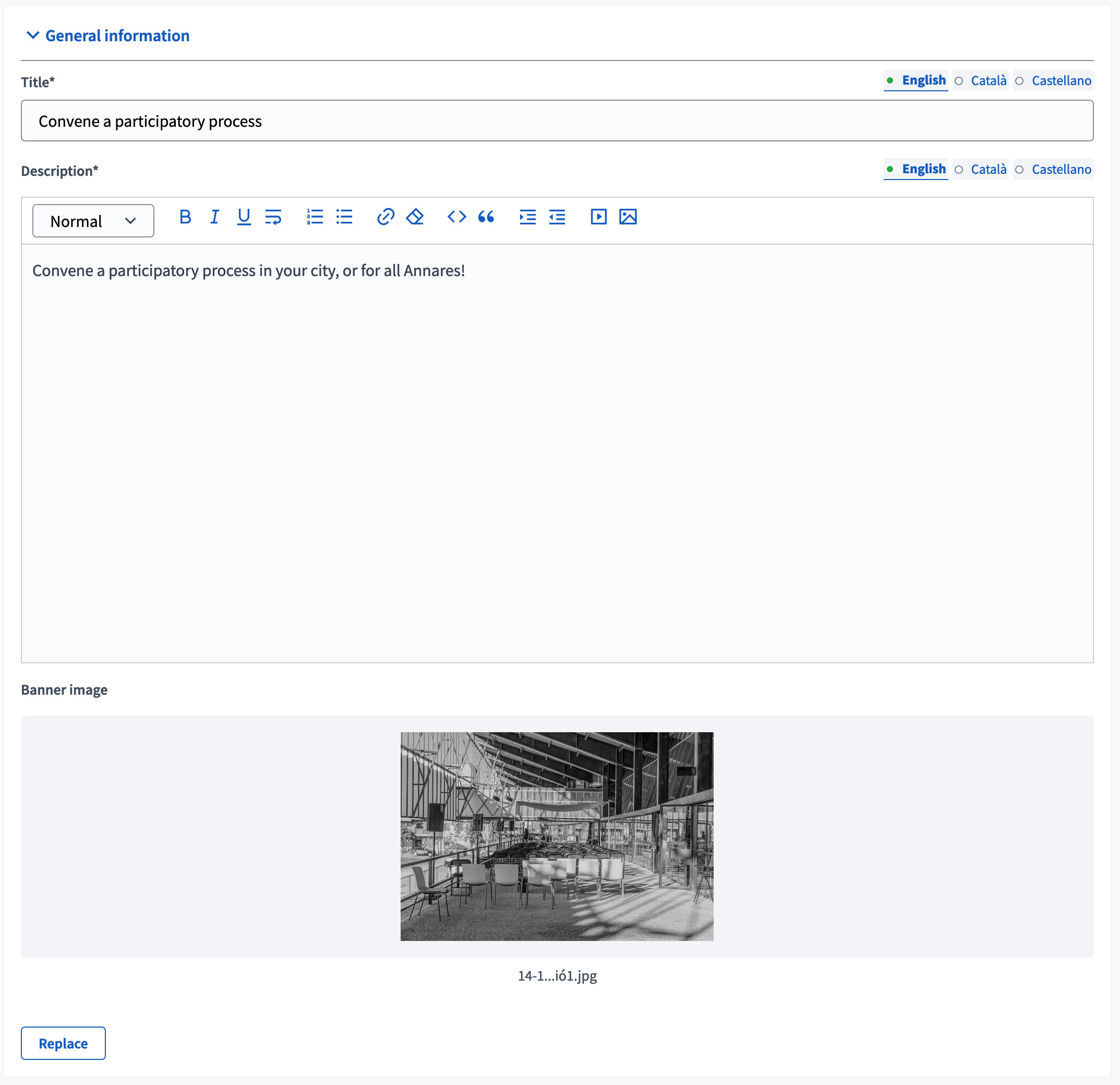Screen dimensions: 1120x1085
Task: Insert an ordered list
Action: coord(315,217)
